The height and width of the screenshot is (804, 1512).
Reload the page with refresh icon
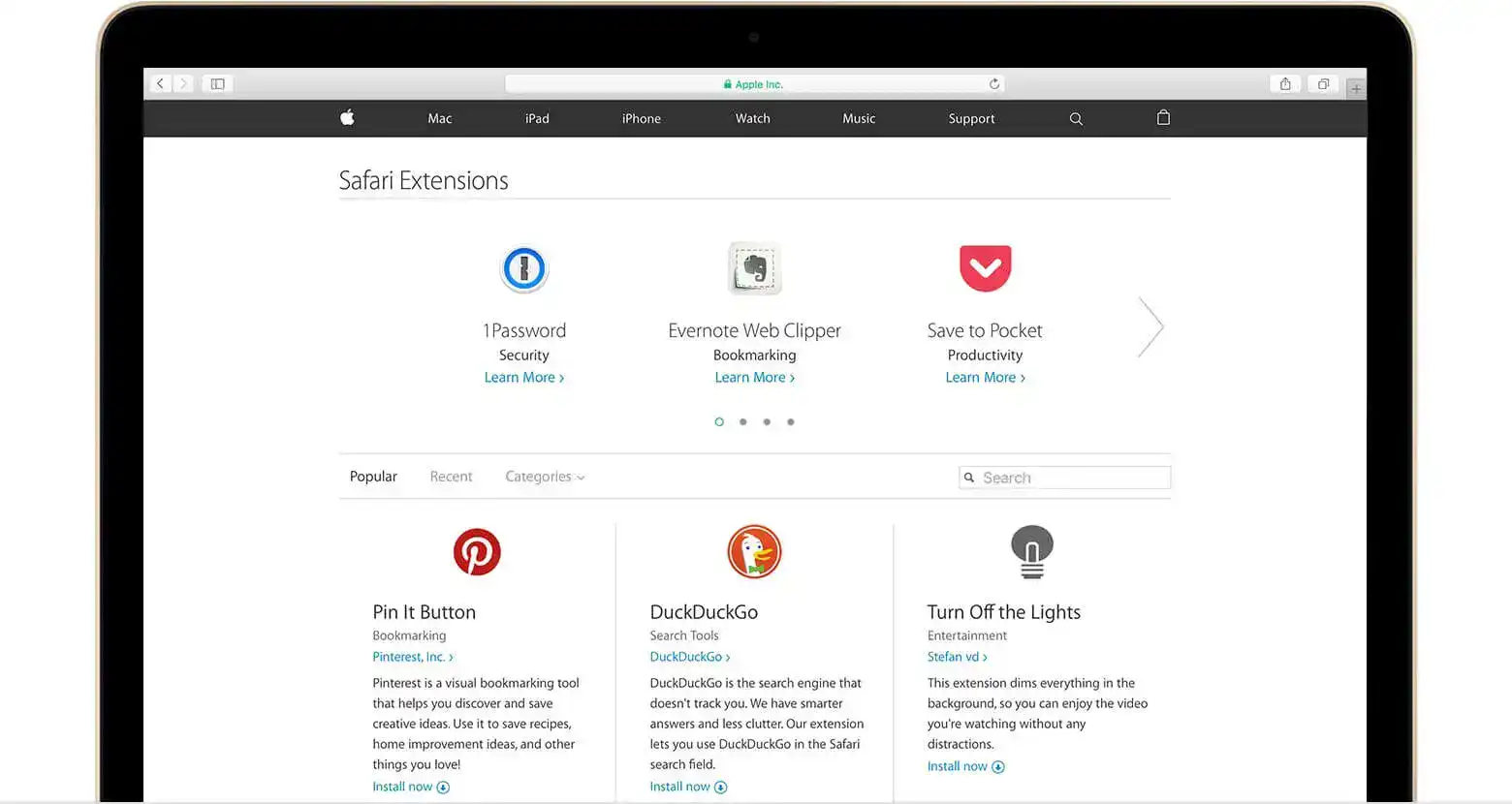993,84
